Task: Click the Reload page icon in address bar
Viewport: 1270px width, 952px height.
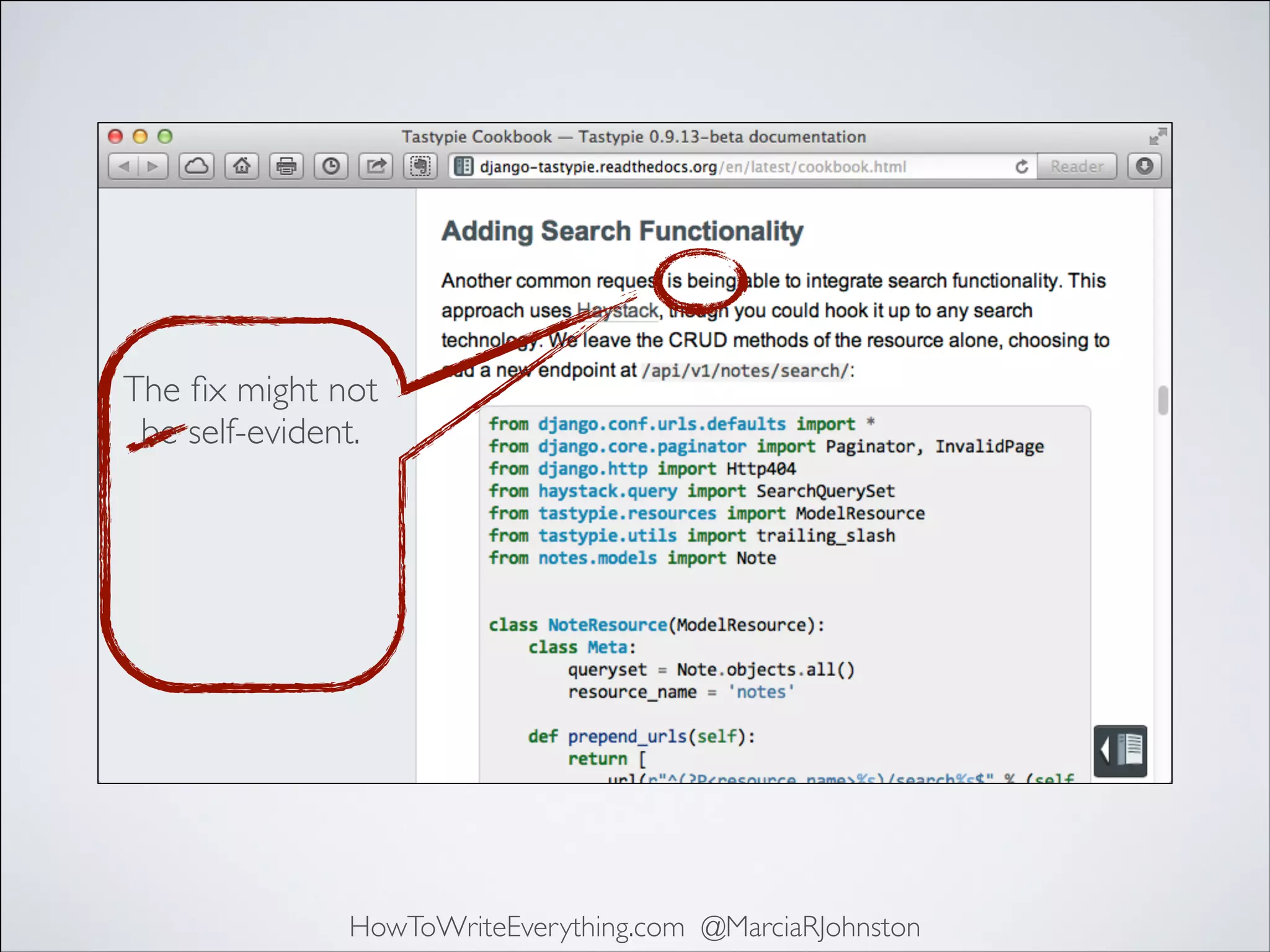Action: tap(1021, 167)
